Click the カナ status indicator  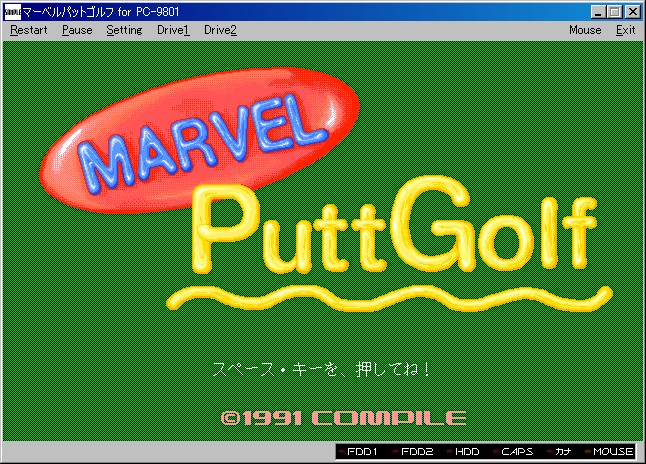(559, 452)
